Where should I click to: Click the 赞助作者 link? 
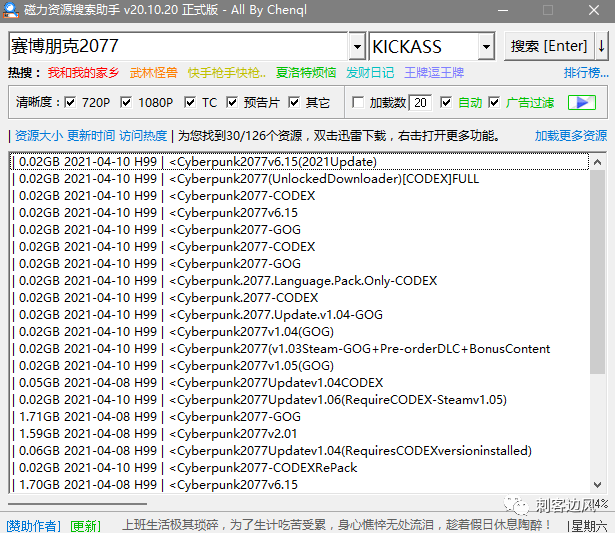click(x=33, y=526)
